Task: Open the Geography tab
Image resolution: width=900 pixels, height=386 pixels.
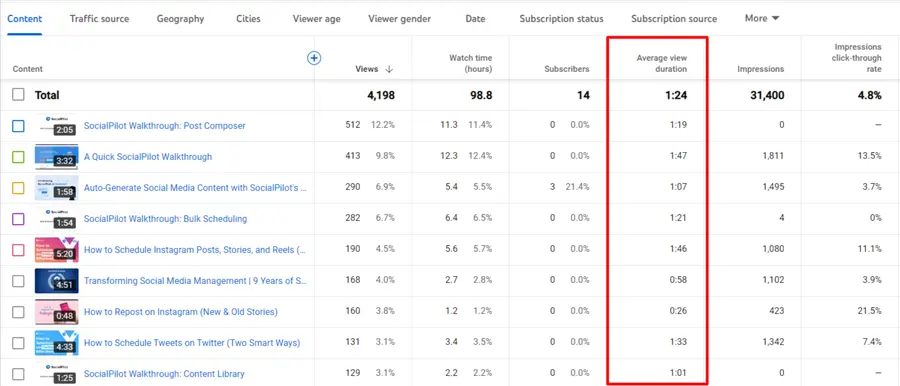Action: click(x=180, y=18)
